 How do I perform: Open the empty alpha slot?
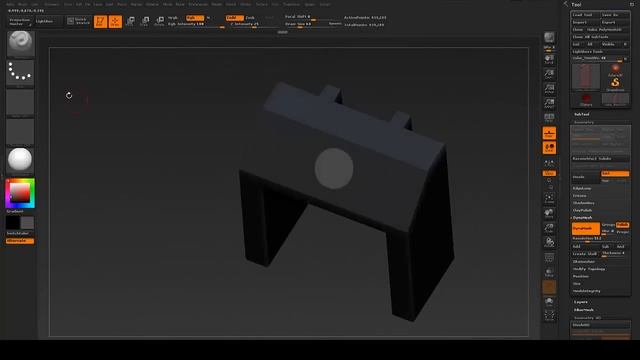click(20, 102)
